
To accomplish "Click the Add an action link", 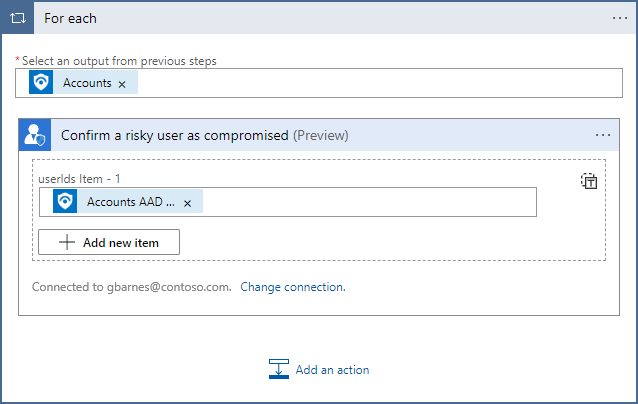I will pyautogui.click(x=332, y=370).
